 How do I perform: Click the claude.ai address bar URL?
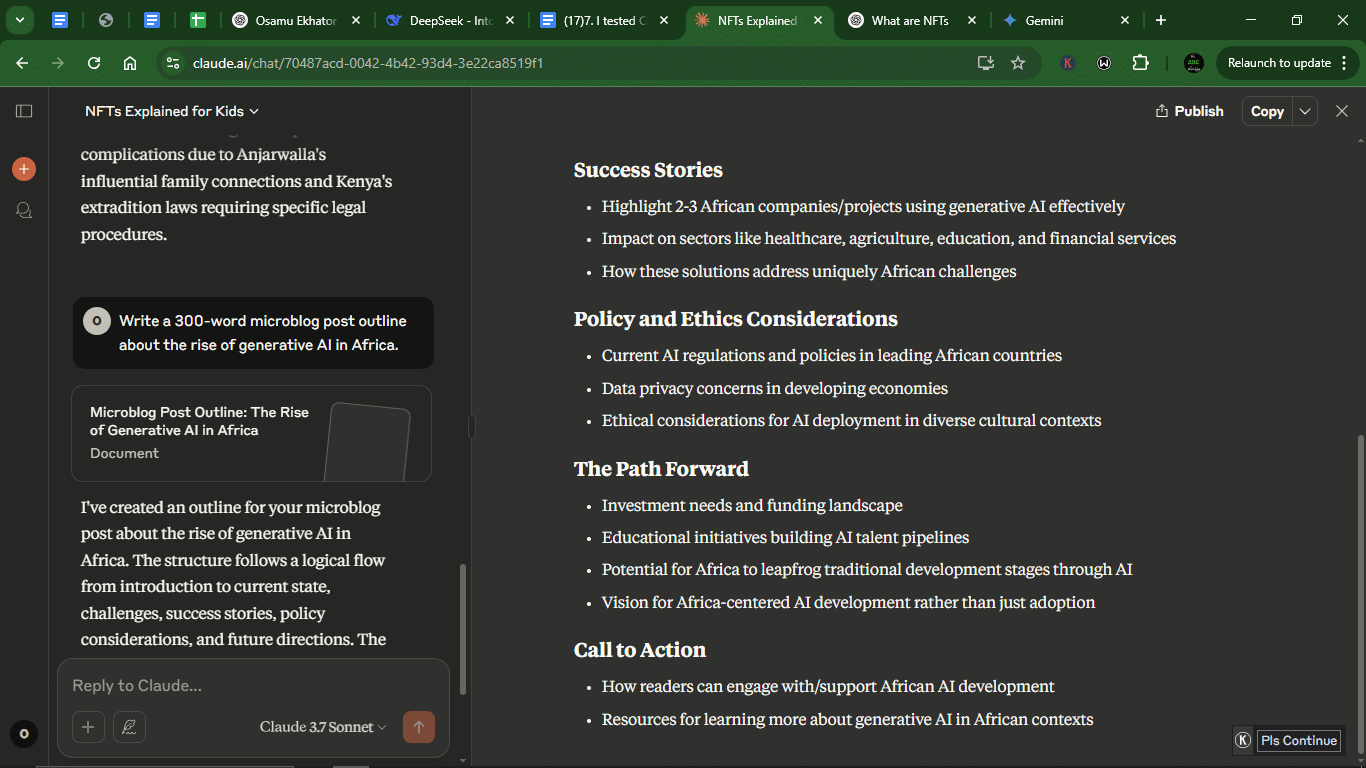[368, 63]
